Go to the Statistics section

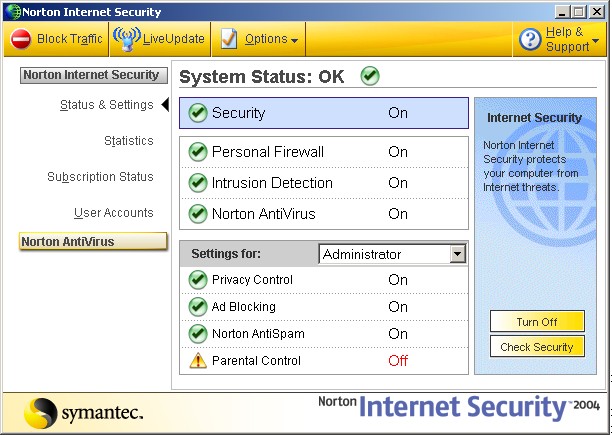click(x=129, y=140)
